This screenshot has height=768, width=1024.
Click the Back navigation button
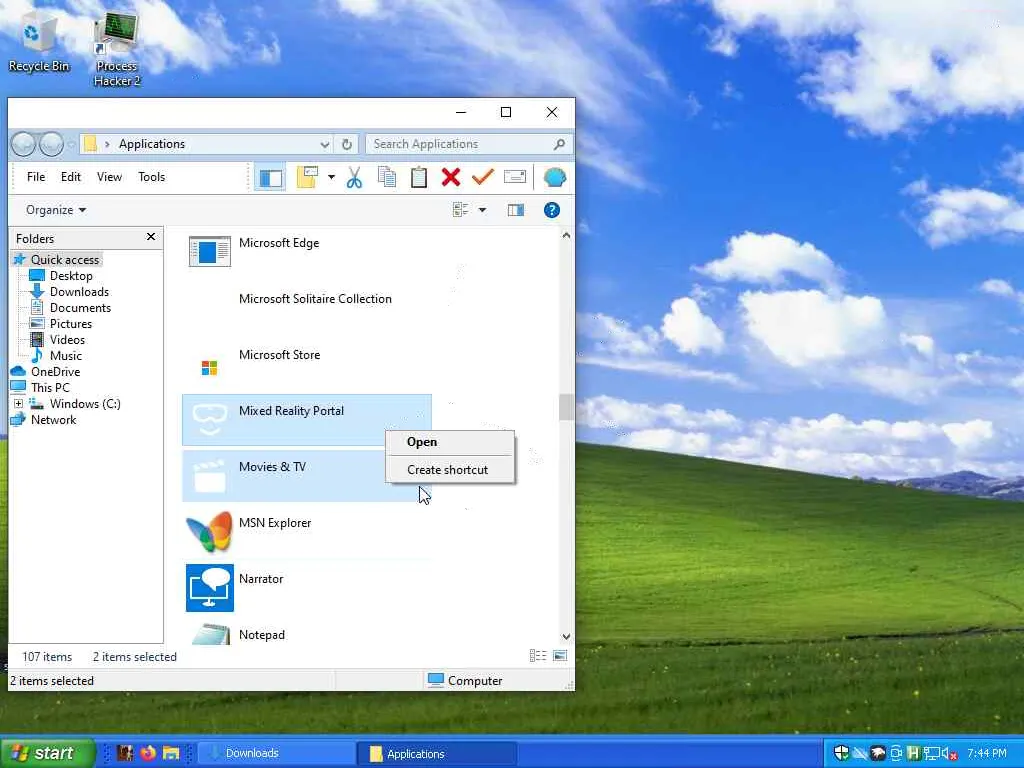click(x=24, y=144)
